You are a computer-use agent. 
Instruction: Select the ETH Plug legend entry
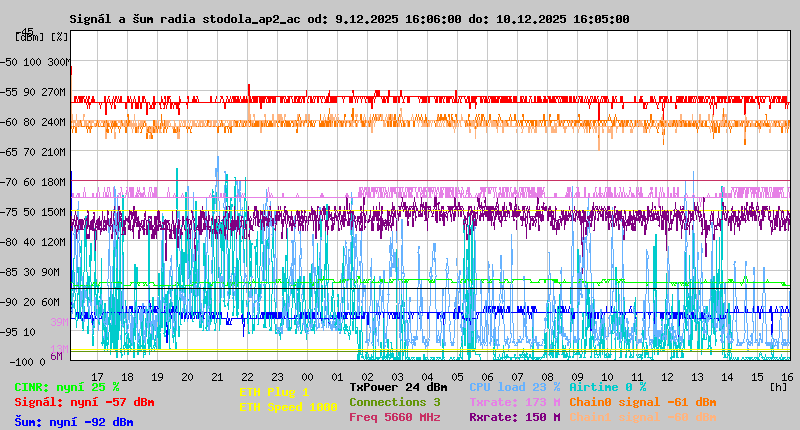pyautogui.click(x=274, y=393)
